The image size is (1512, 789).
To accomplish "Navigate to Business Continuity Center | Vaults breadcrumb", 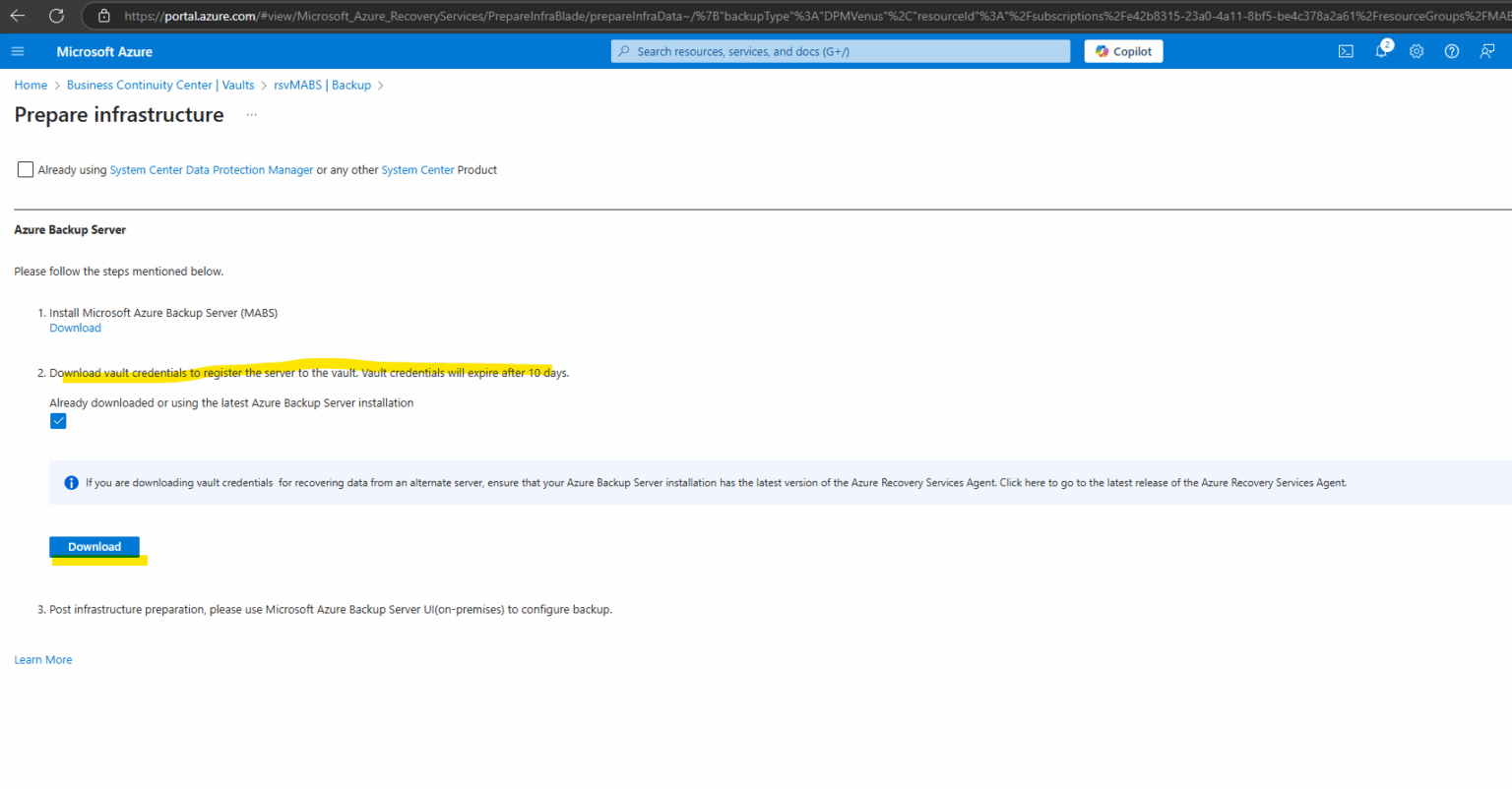I will 160,86.
